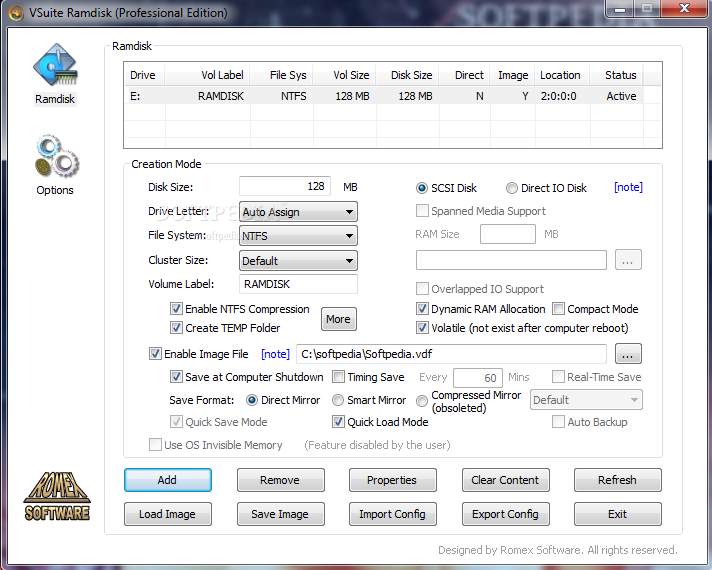Open ramdisk Properties button
Image resolution: width=712 pixels, height=570 pixels.
coord(392,480)
